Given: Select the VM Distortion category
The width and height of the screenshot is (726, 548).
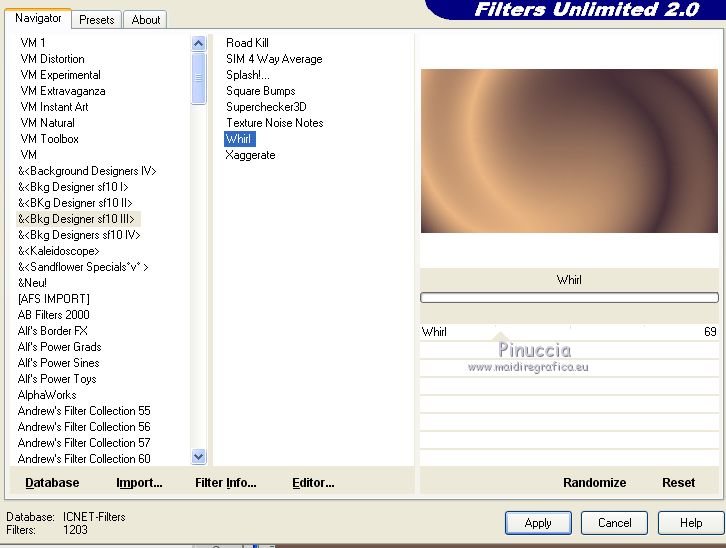Looking at the screenshot, I should click(52, 59).
